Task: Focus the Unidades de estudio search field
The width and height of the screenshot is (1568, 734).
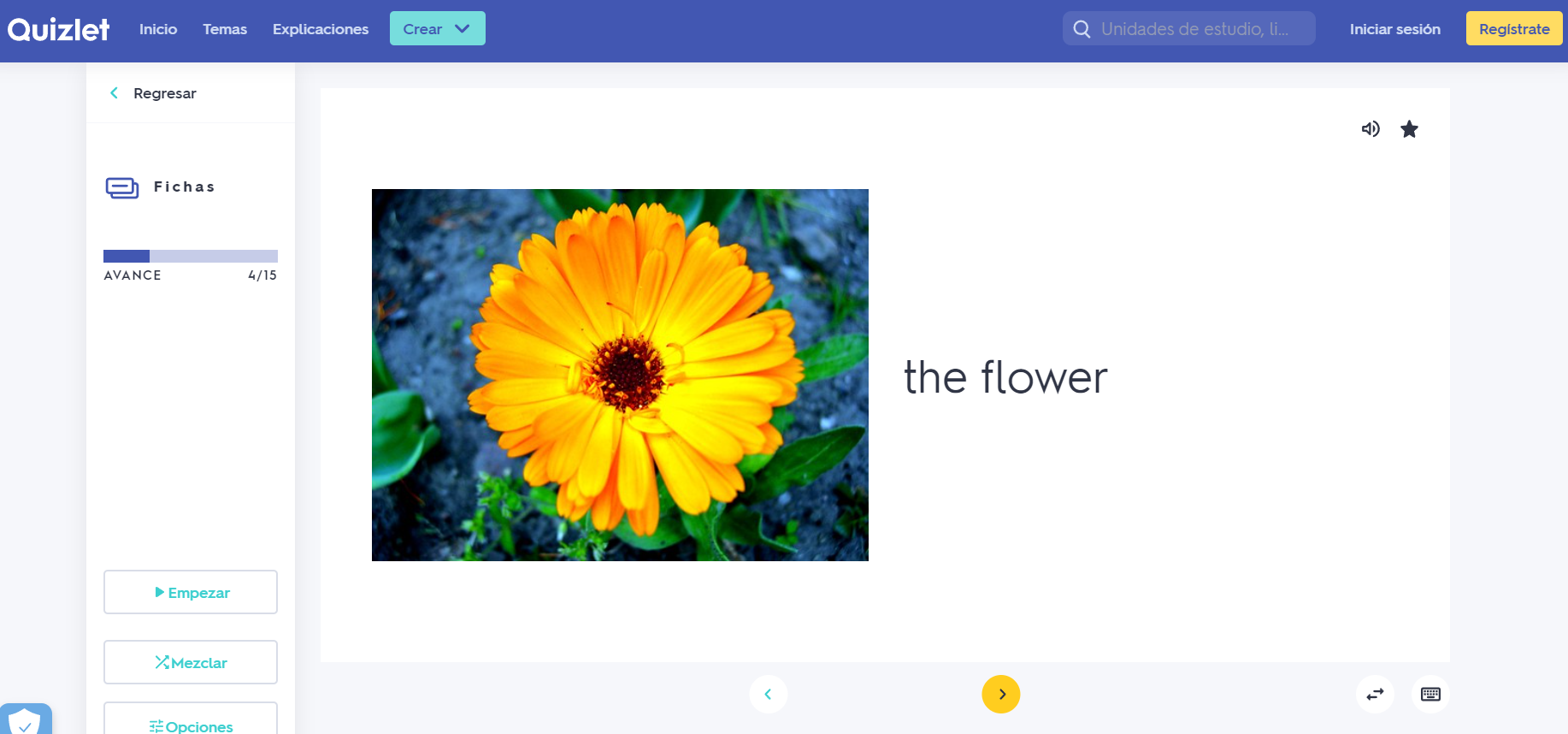Action: pos(1188,28)
